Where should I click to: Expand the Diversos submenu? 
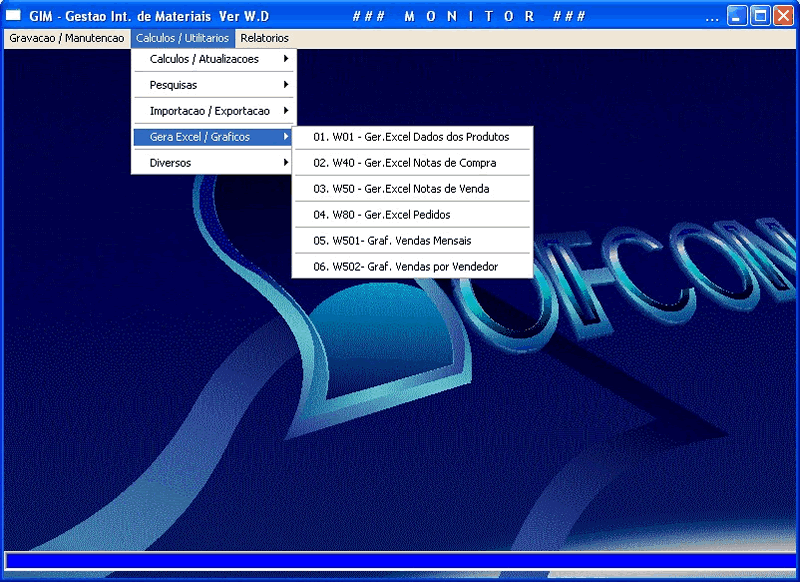[214, 163]
